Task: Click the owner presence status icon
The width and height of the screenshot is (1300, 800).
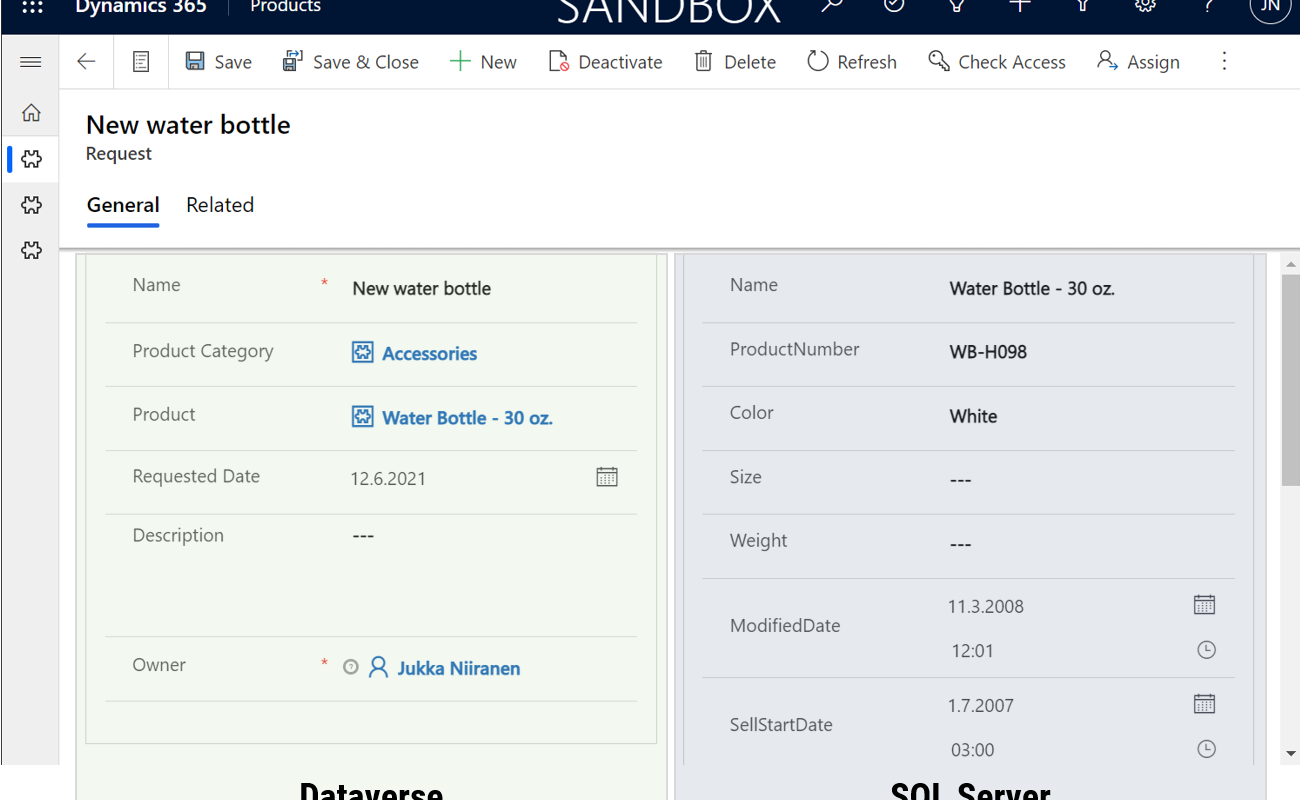Action: point(350,667)
